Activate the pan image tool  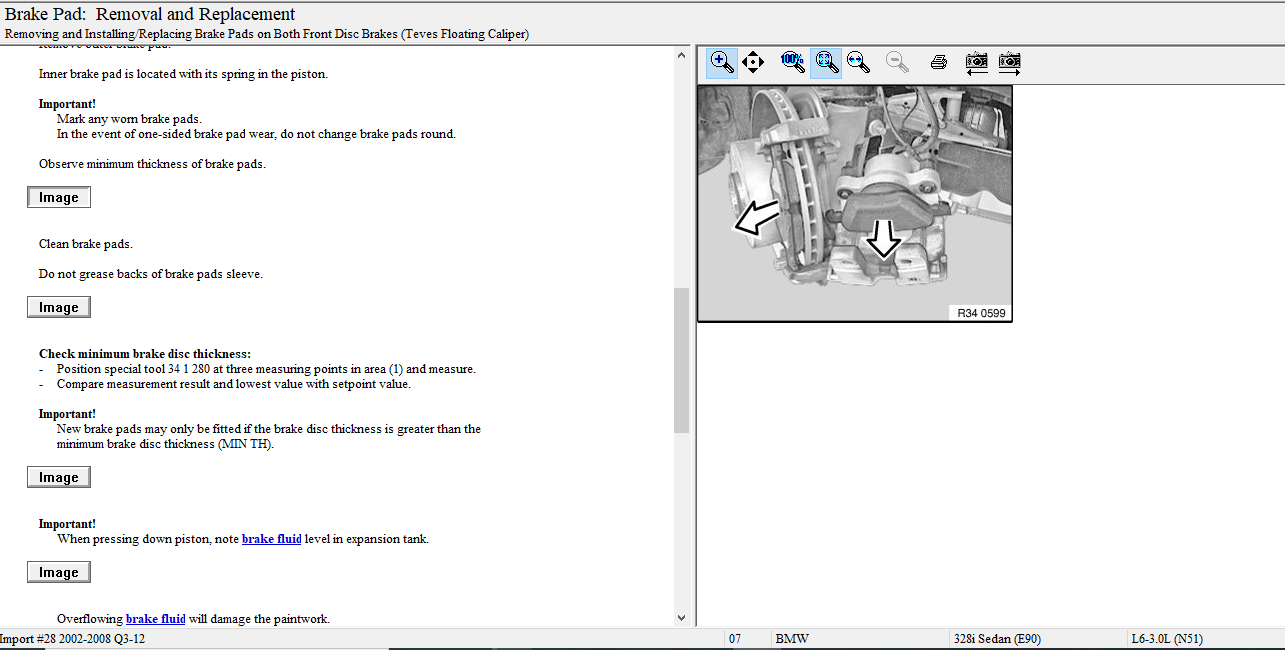tap(753, 62)
